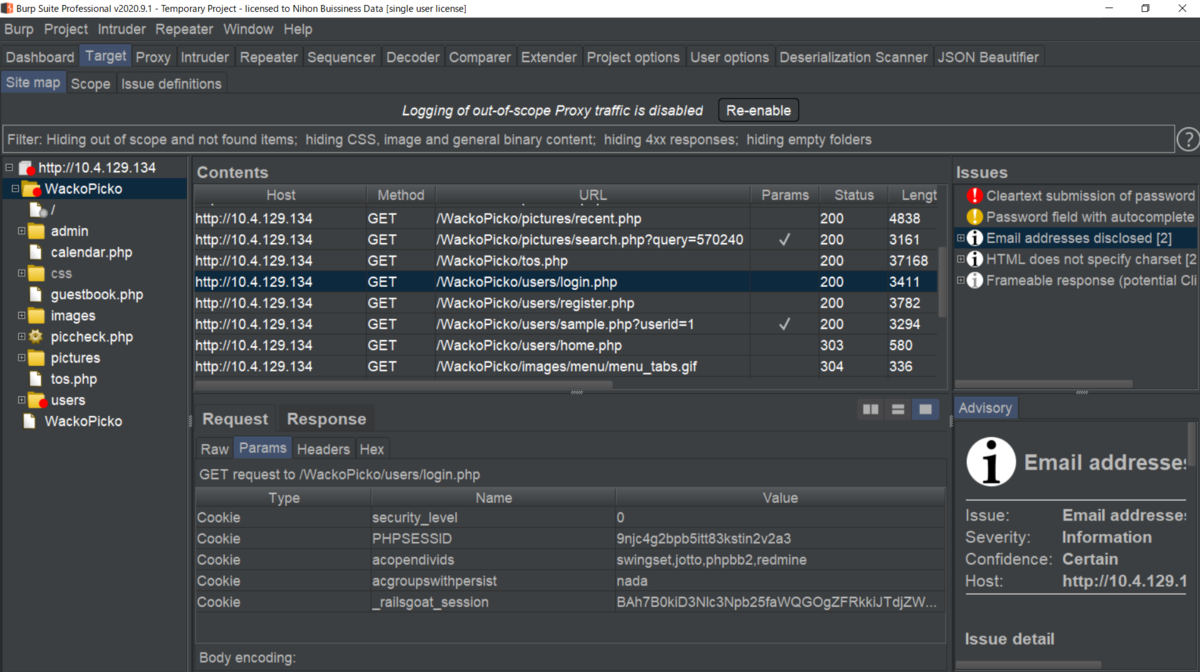Expand the users folder node
The image size is (1200, 672).
22,400
